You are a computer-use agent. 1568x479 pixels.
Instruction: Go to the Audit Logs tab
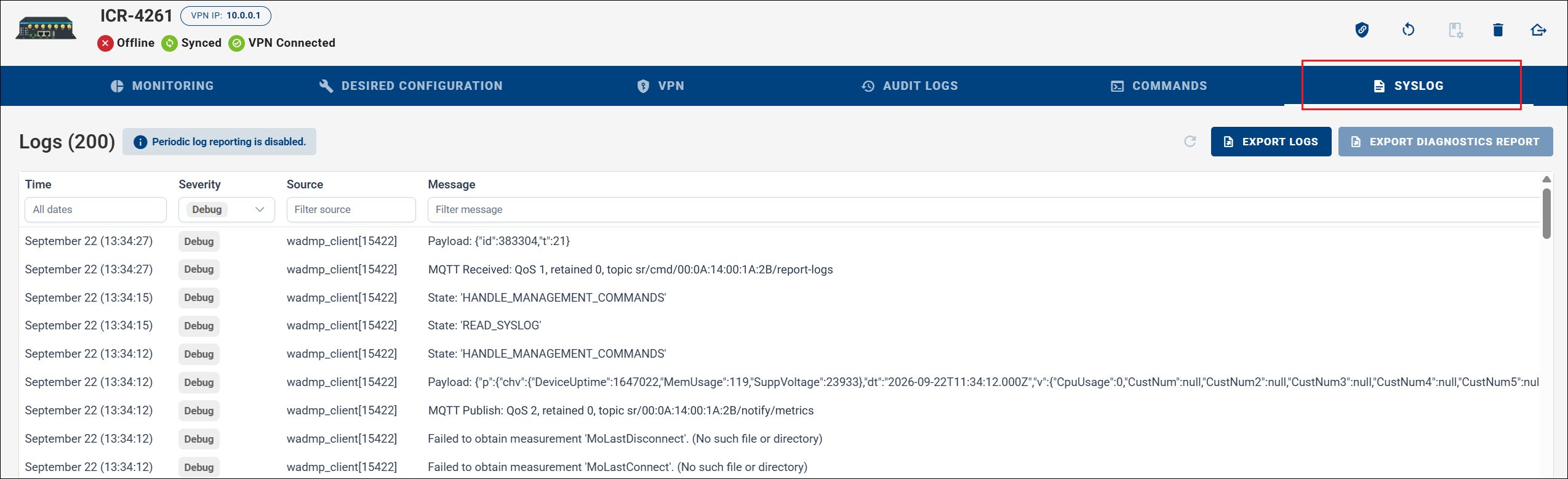coord(910,86)
